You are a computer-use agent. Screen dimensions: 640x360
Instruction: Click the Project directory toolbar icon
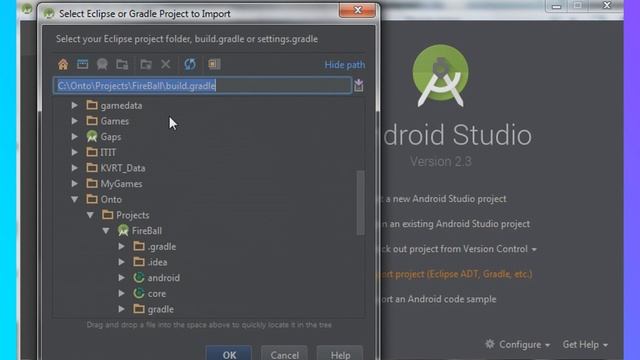pos(102,64)
